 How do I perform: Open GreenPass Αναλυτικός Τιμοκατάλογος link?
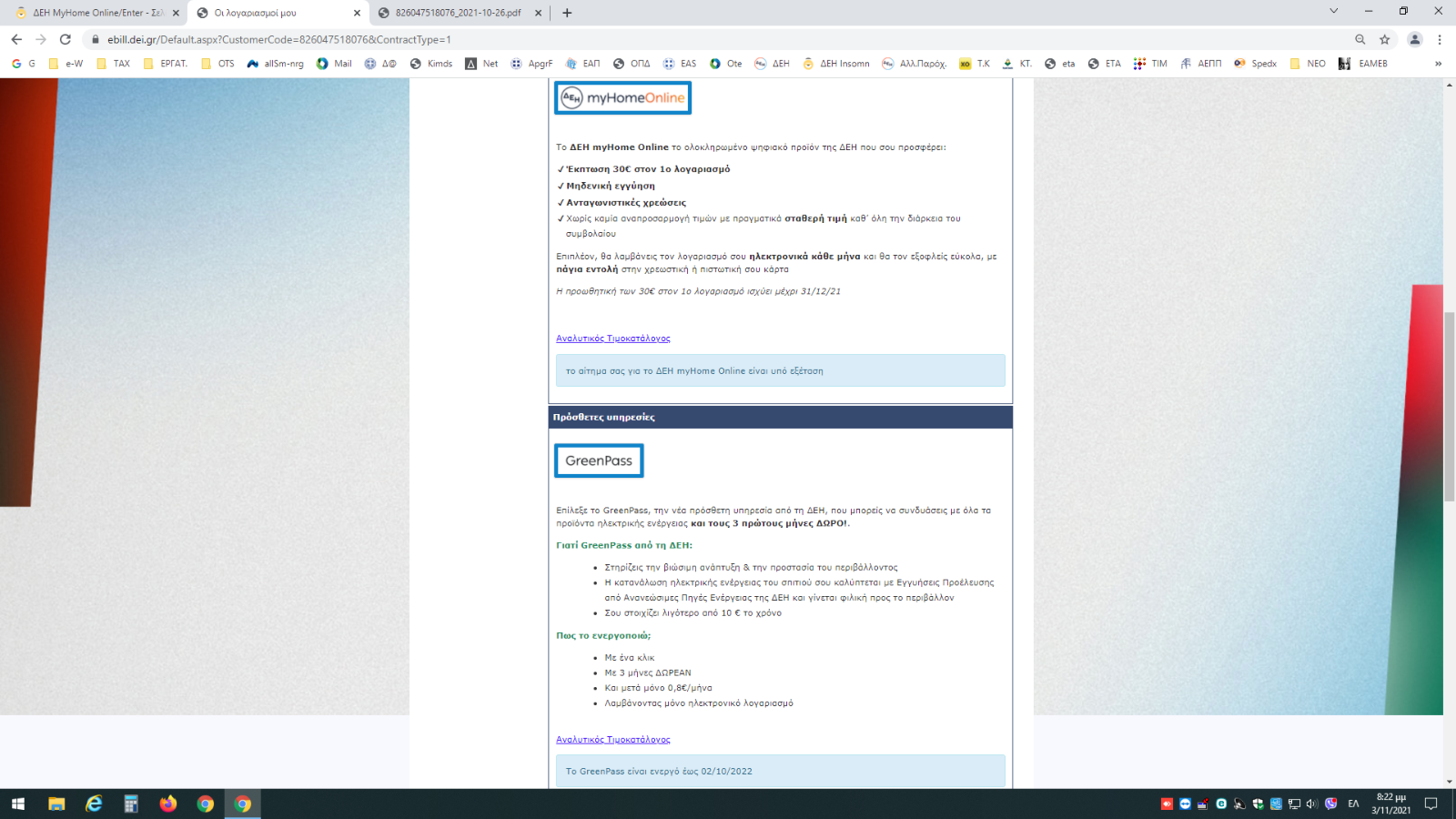[x=613, y=740]
